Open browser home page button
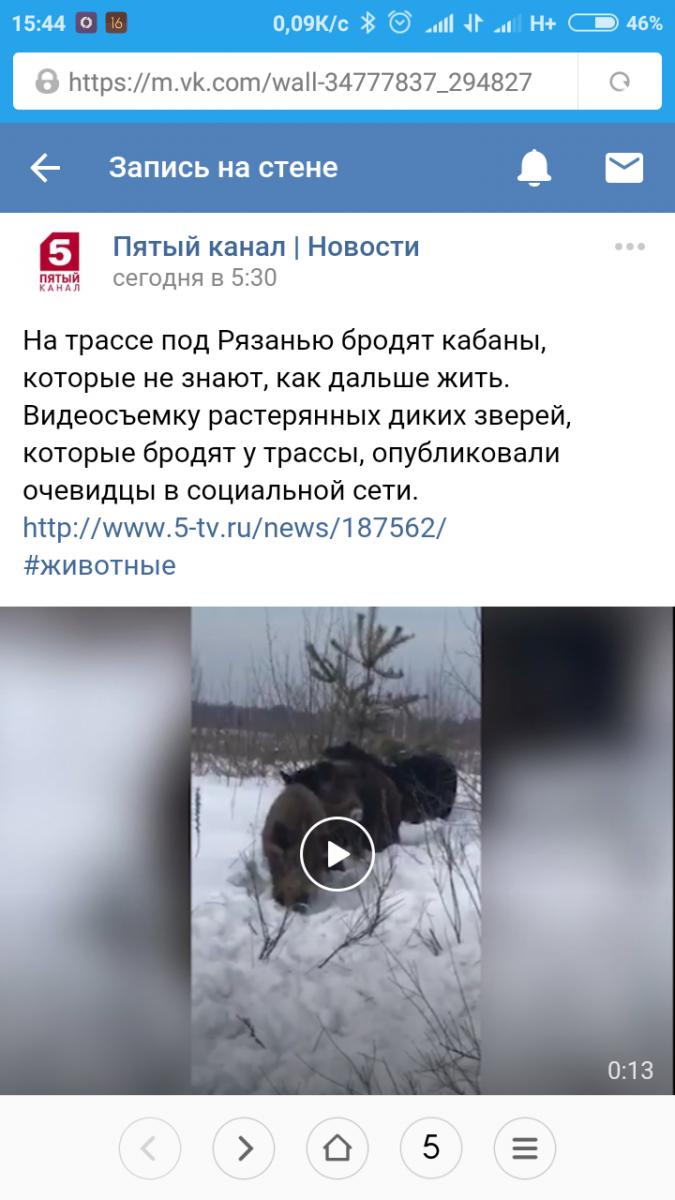 (x=337, y=1147)
